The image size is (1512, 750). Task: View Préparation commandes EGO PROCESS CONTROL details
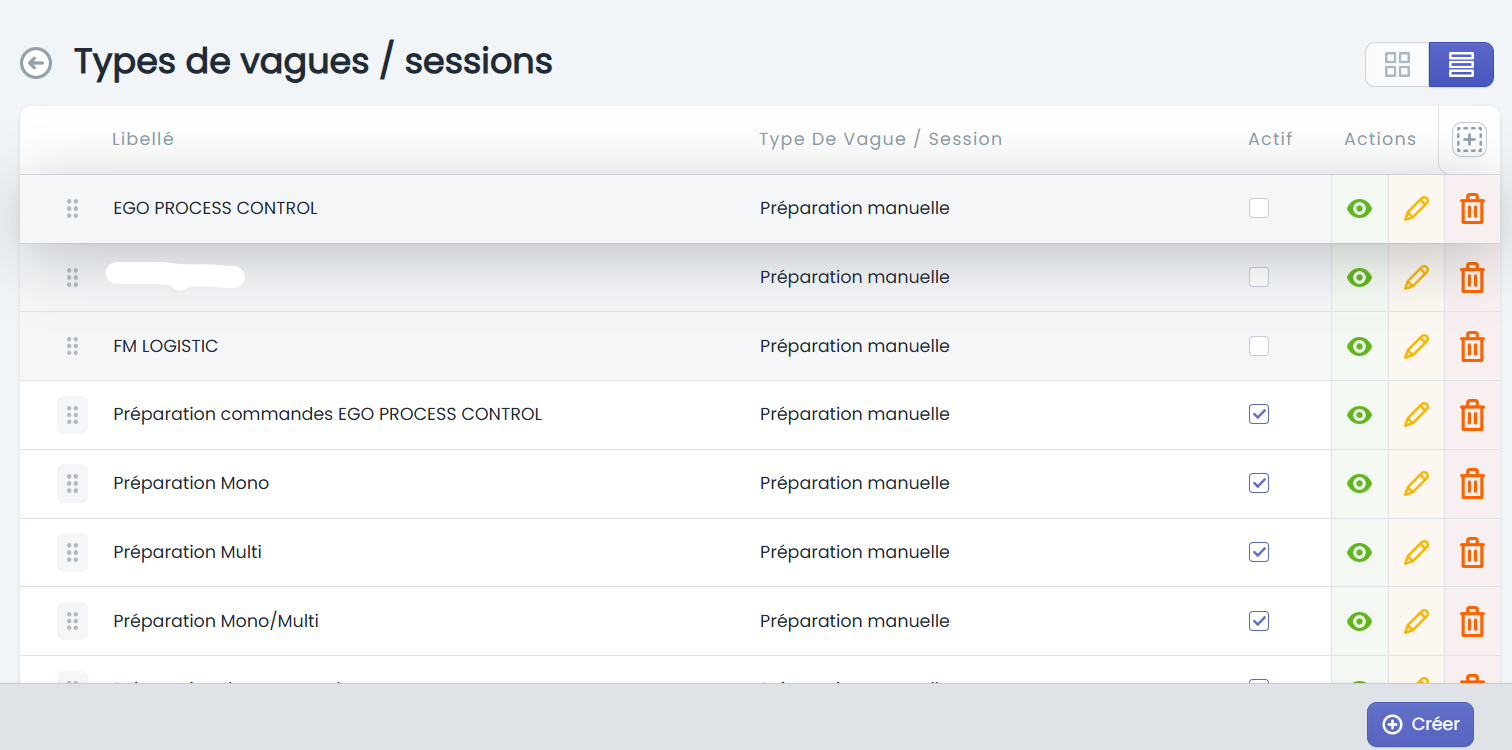point(1359,414)
